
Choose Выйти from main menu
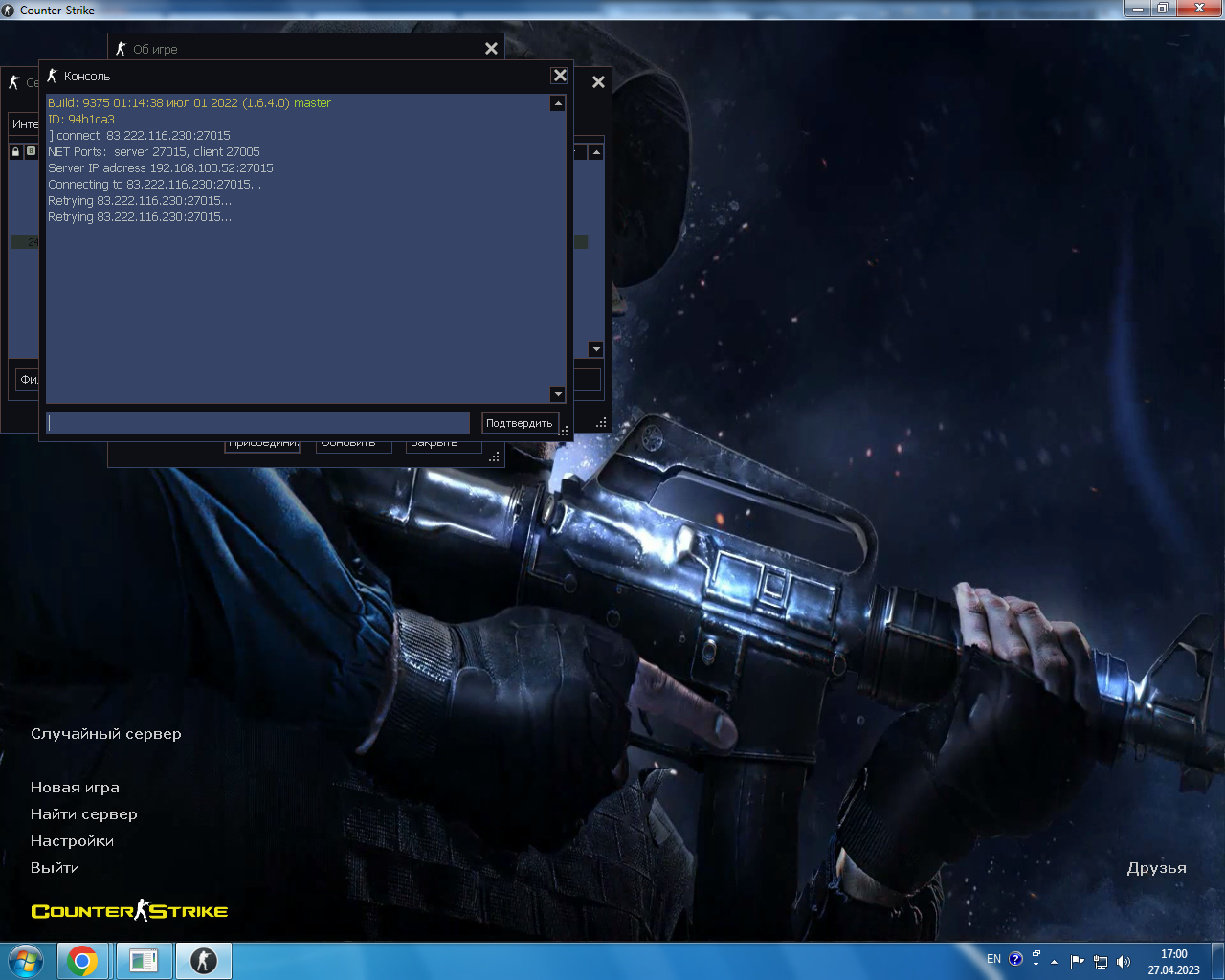coord(55,868)
